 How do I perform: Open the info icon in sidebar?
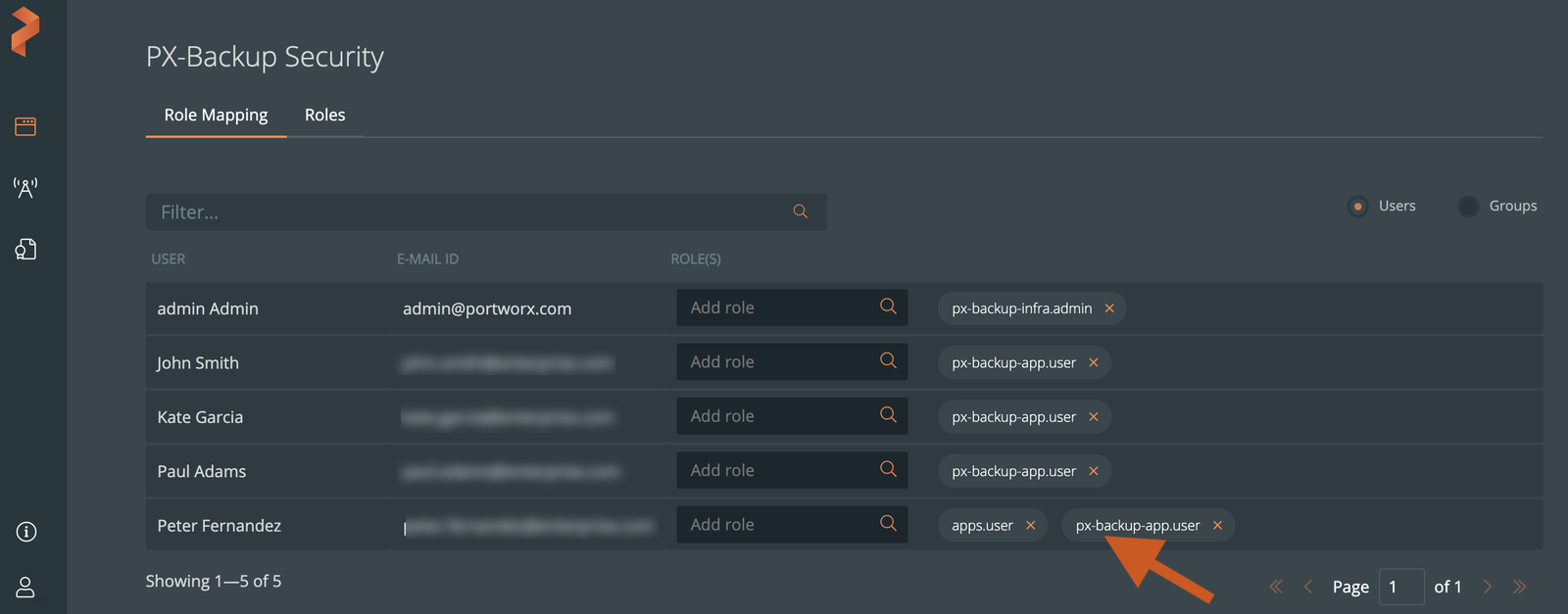[x=26, y=532]
